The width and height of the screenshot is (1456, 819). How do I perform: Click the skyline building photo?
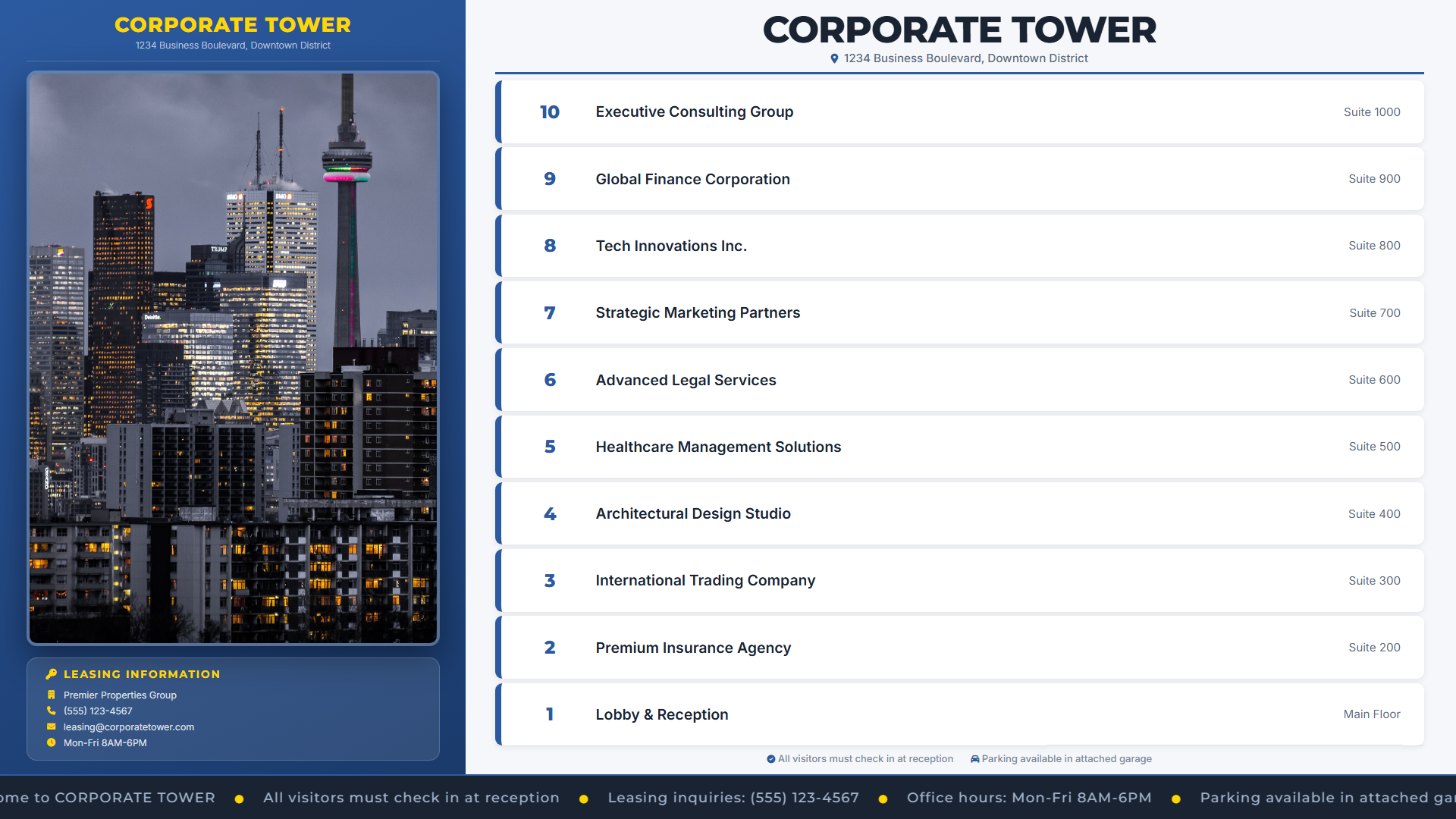tap(233, 356)
